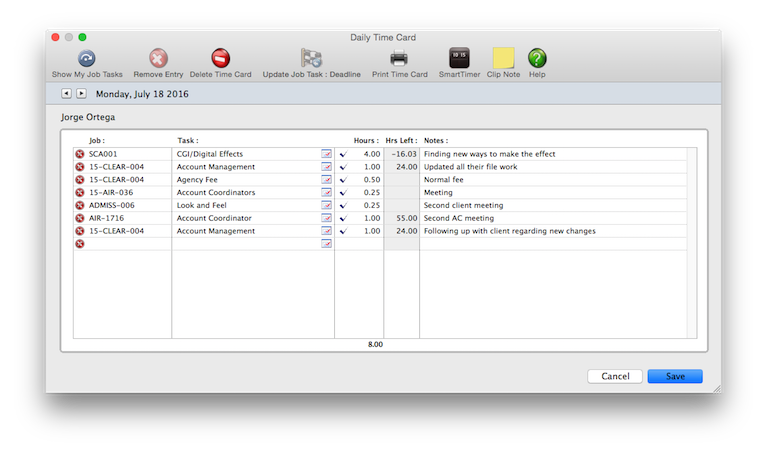Open Help from the toolbar

tap(537, 59)
